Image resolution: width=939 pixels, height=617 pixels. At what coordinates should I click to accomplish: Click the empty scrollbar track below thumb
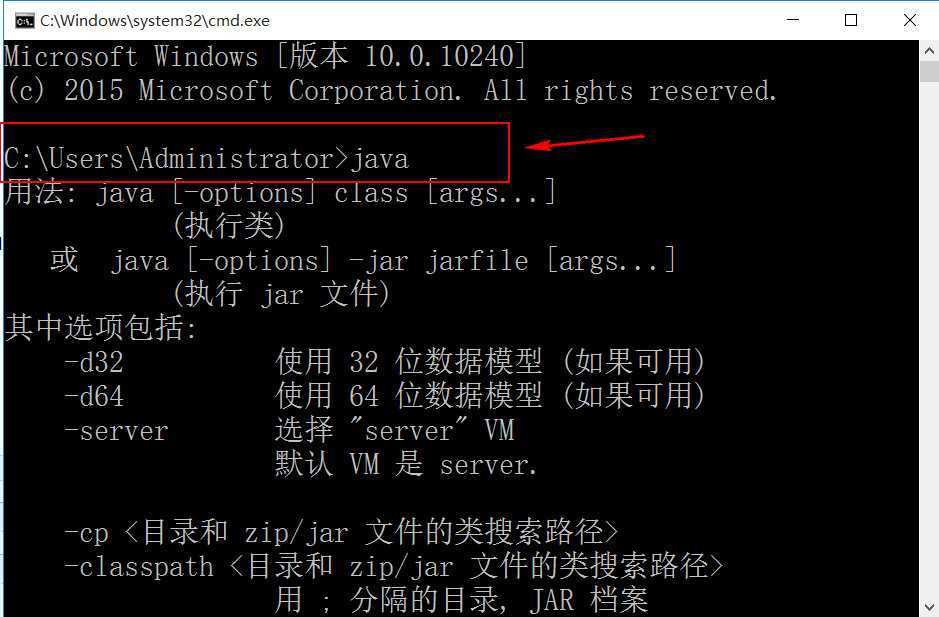pos(929,339)
